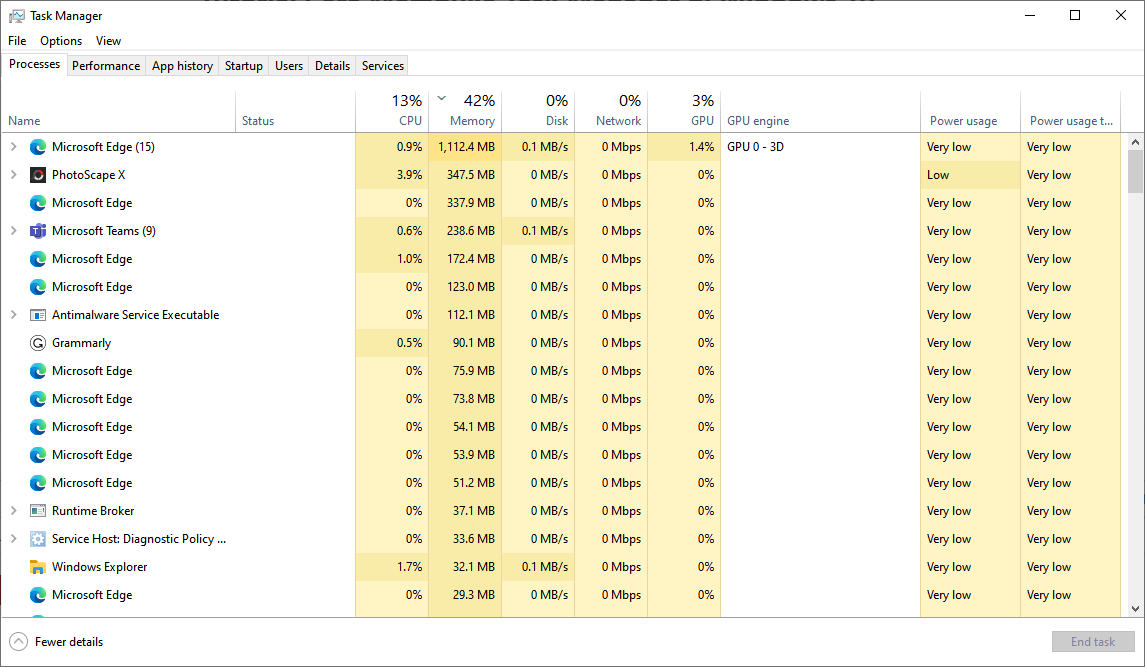
Task: Click the 90.1 MB memory cell
Action: (x=465, y=343)
